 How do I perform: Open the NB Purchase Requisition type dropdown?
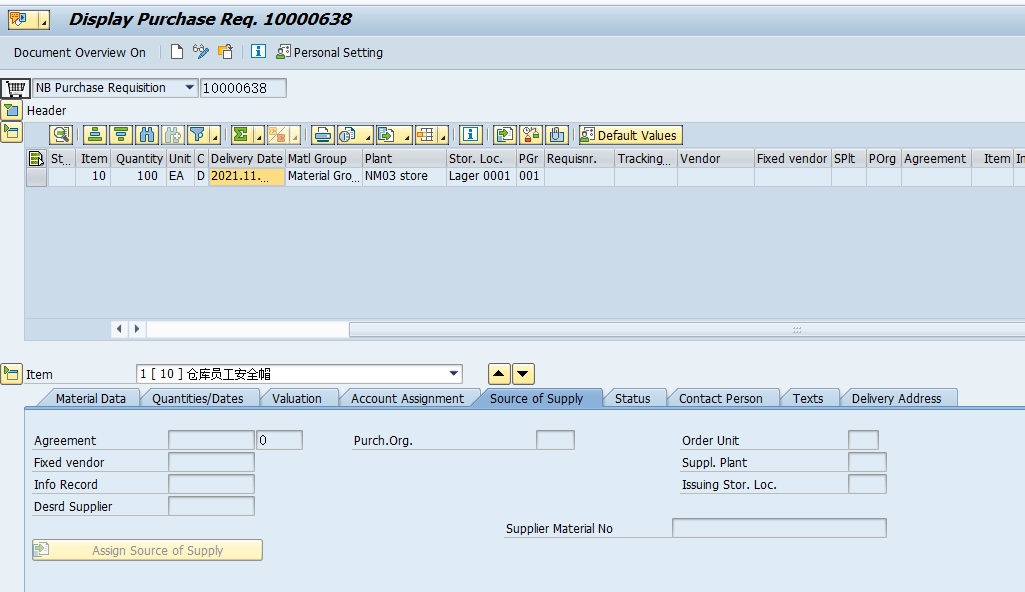pos(190,88)
